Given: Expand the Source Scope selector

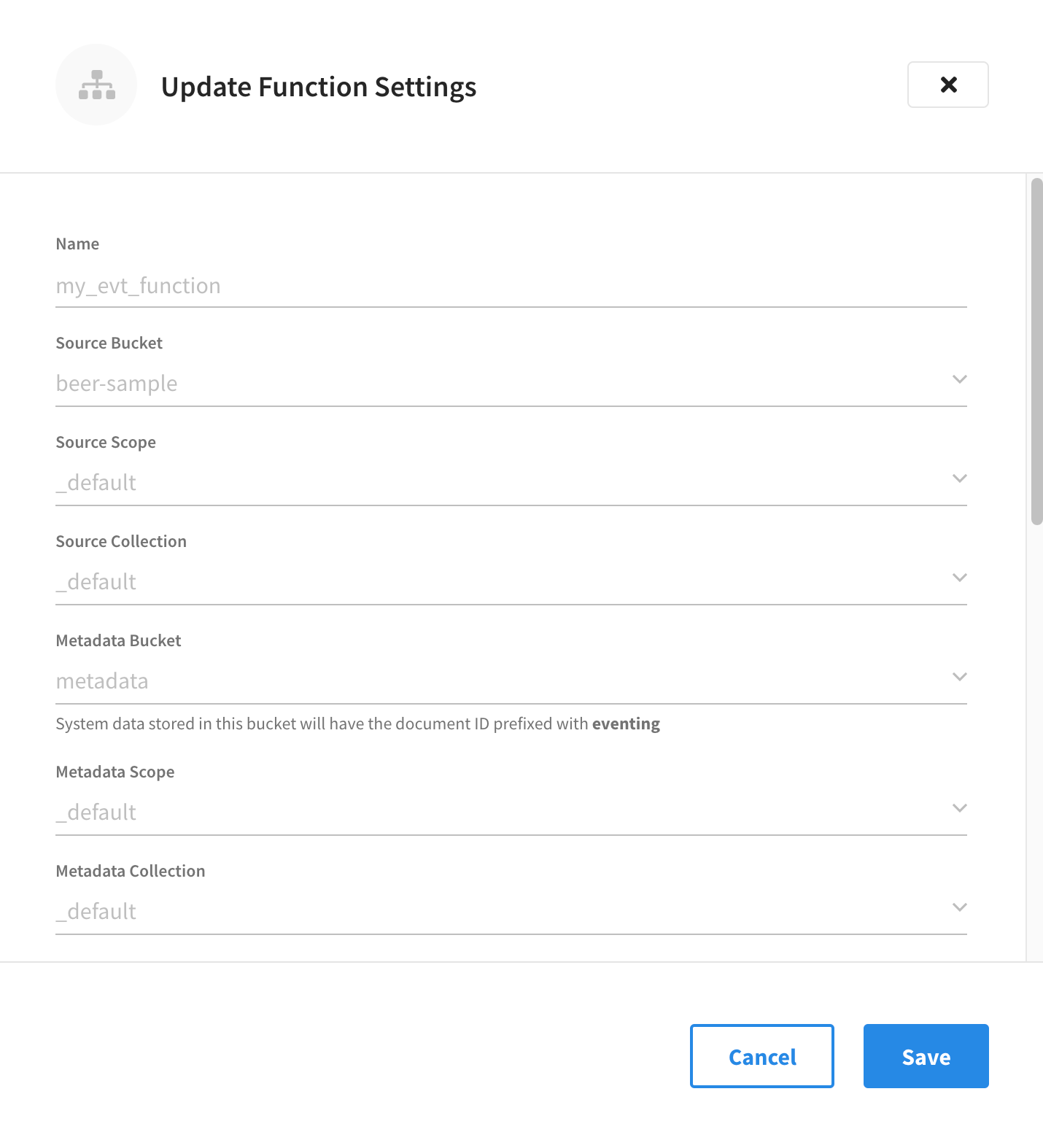Looking at the screenshot, I should coord(960,478).
